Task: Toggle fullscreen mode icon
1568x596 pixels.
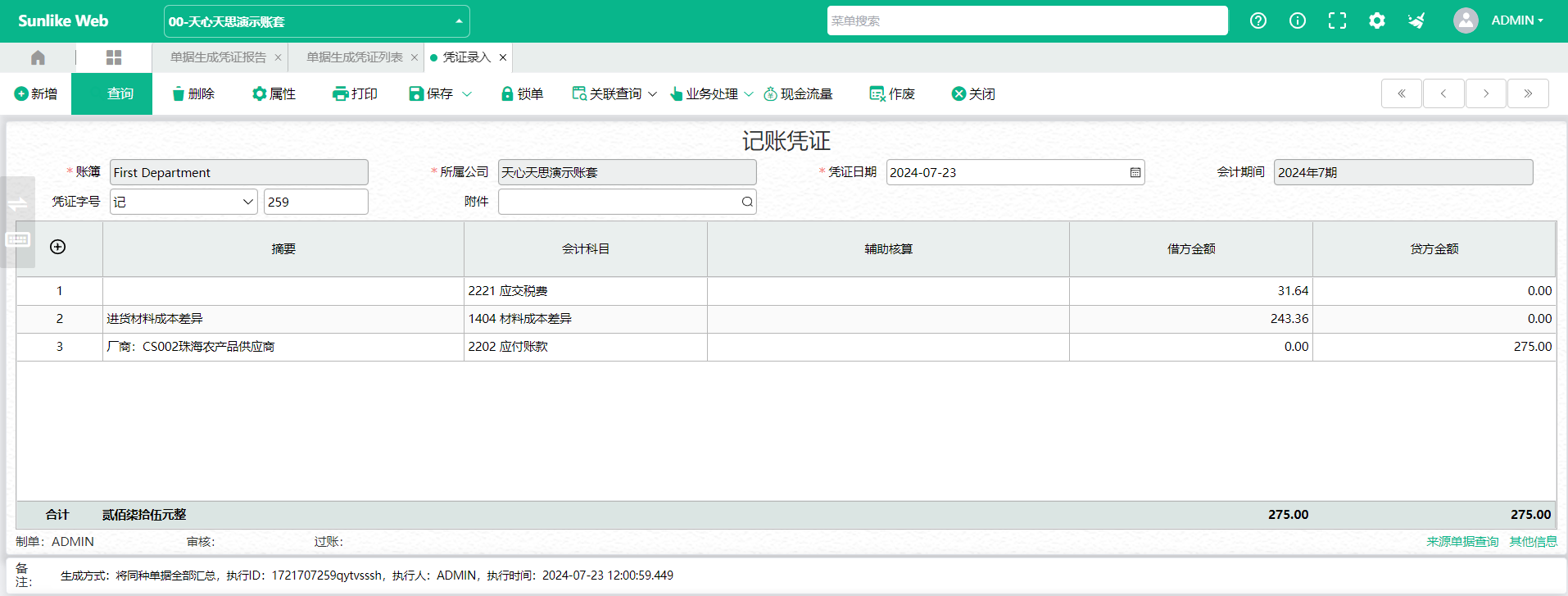Action: pyautogui.click(x=1337, y=20)
